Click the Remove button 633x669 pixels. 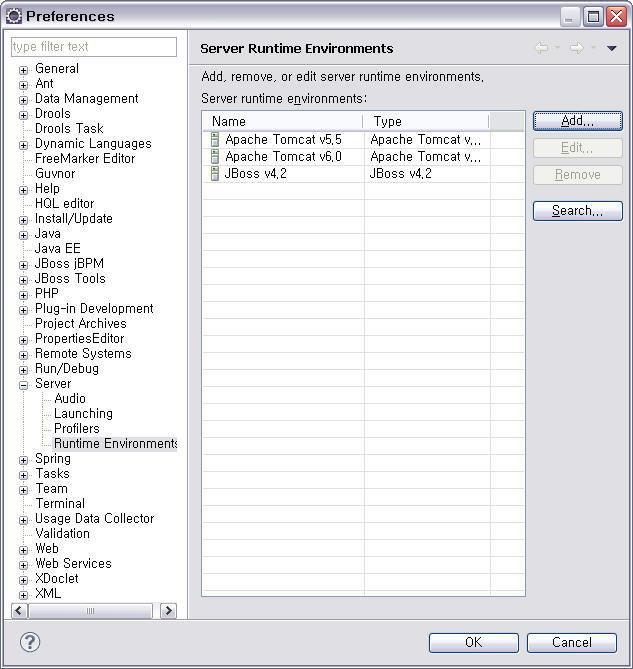coord(578,175)
